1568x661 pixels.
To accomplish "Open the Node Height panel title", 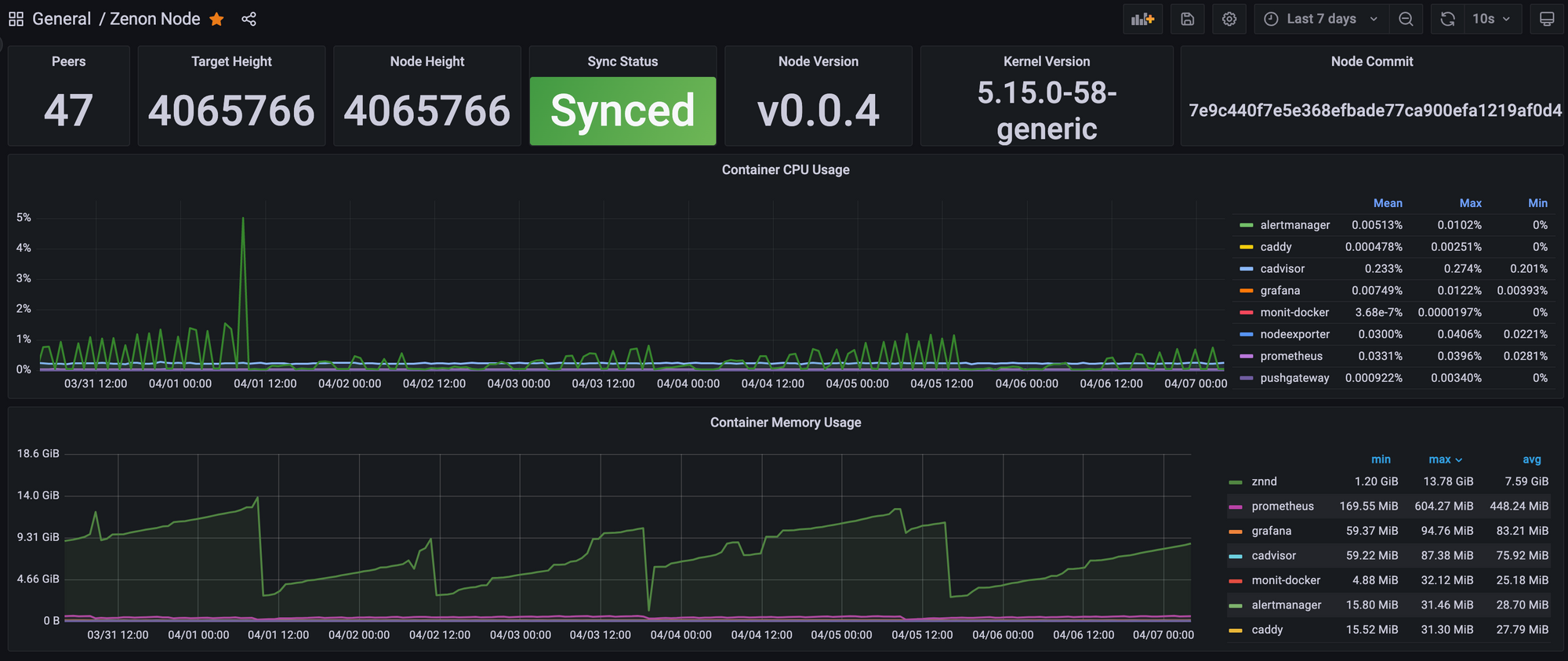I will click(x=427, y=61).
